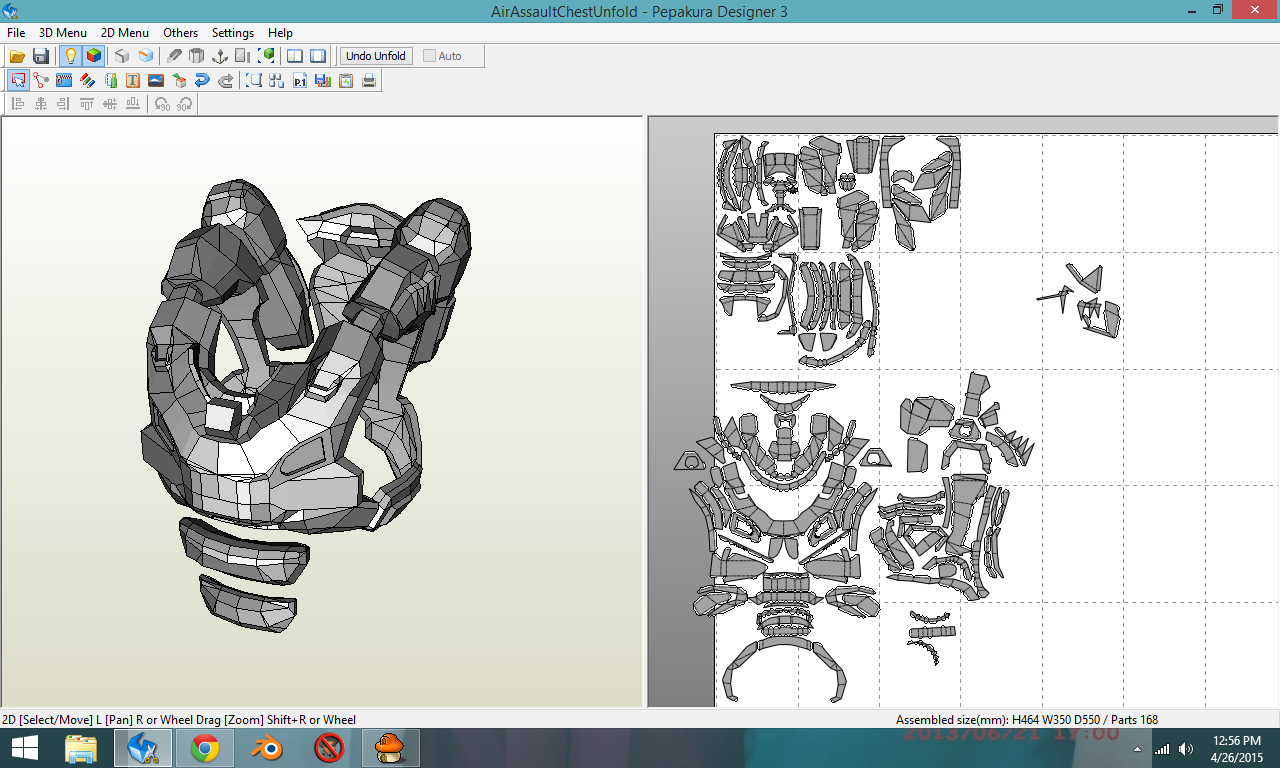Open the File menu
The image size is (1280, 768).
(16, 33)
